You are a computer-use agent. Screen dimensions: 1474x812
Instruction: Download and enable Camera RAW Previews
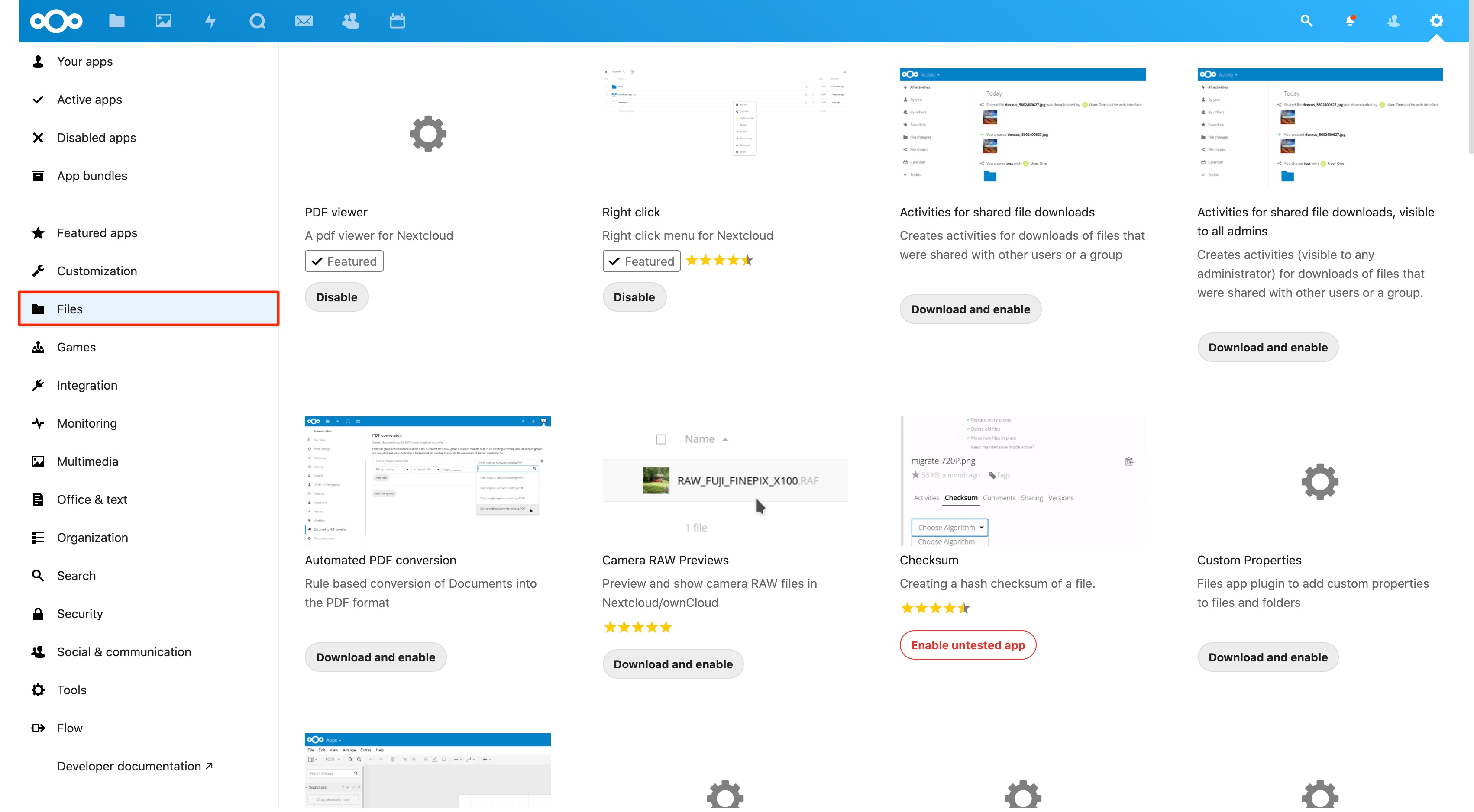(672, 663)
